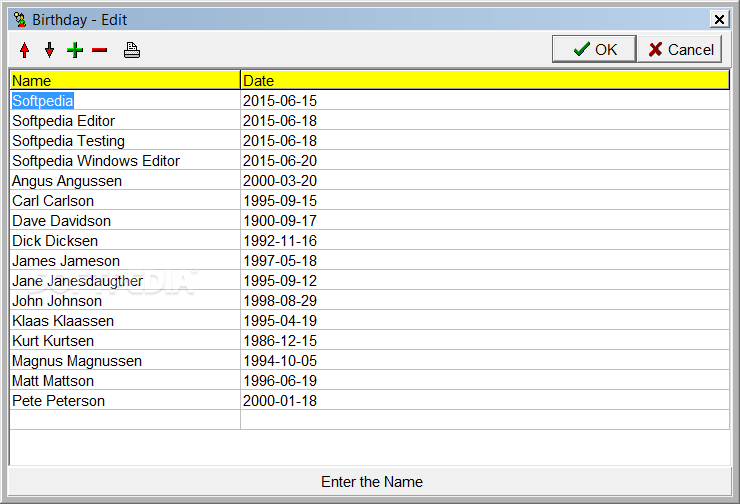Click the empty date cell in last row
The width and height of the screenshot is (740, 504).
point(485,420)
